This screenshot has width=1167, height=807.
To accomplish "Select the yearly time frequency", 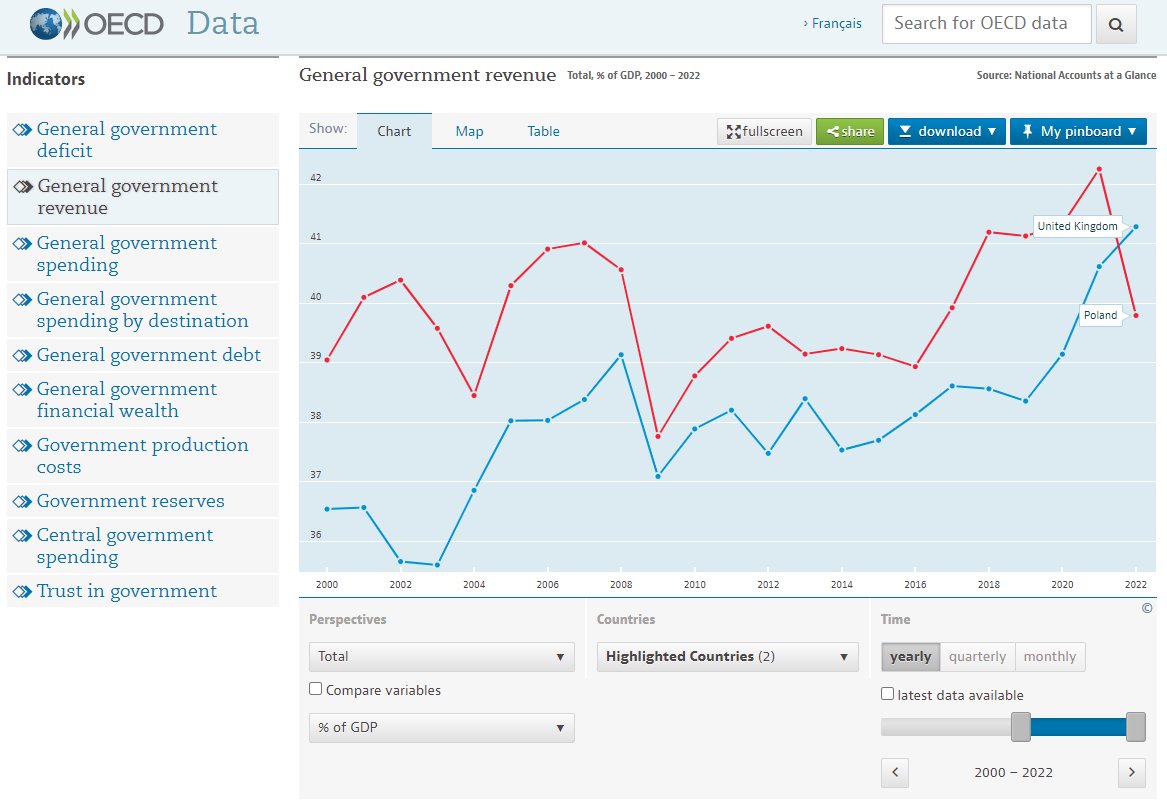I will pyautogui.click(x=910, y=657).
